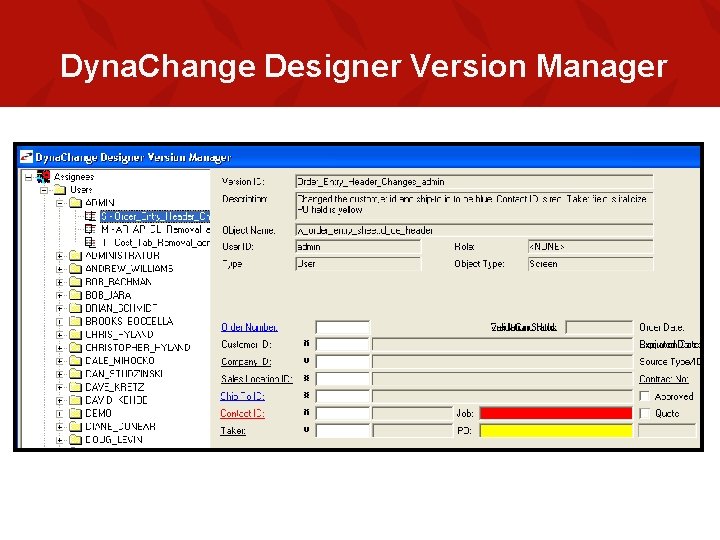Tick the Approved checkbox
Screen dimensions: 720x540
[645, 396]
